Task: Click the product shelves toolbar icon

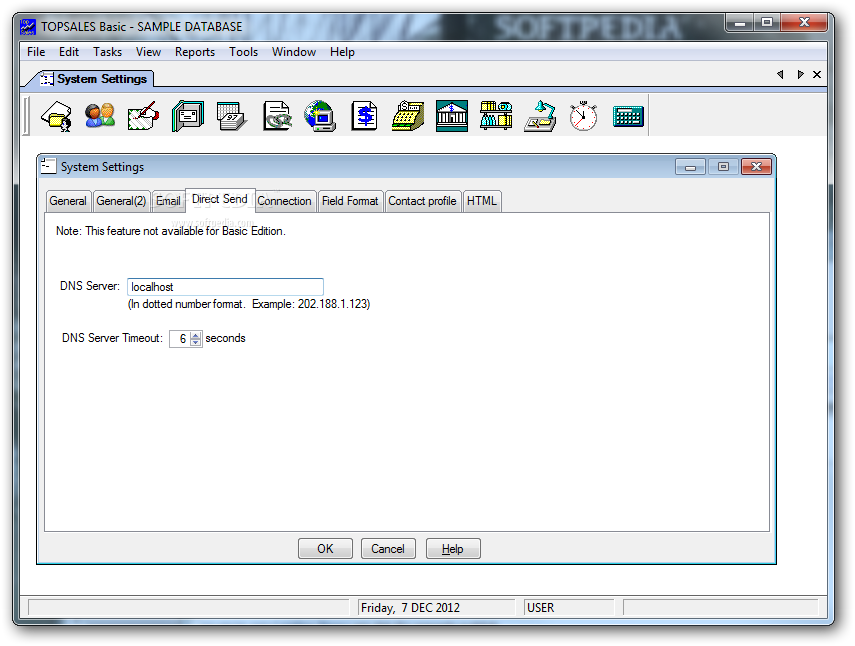Action: [496, 116]
